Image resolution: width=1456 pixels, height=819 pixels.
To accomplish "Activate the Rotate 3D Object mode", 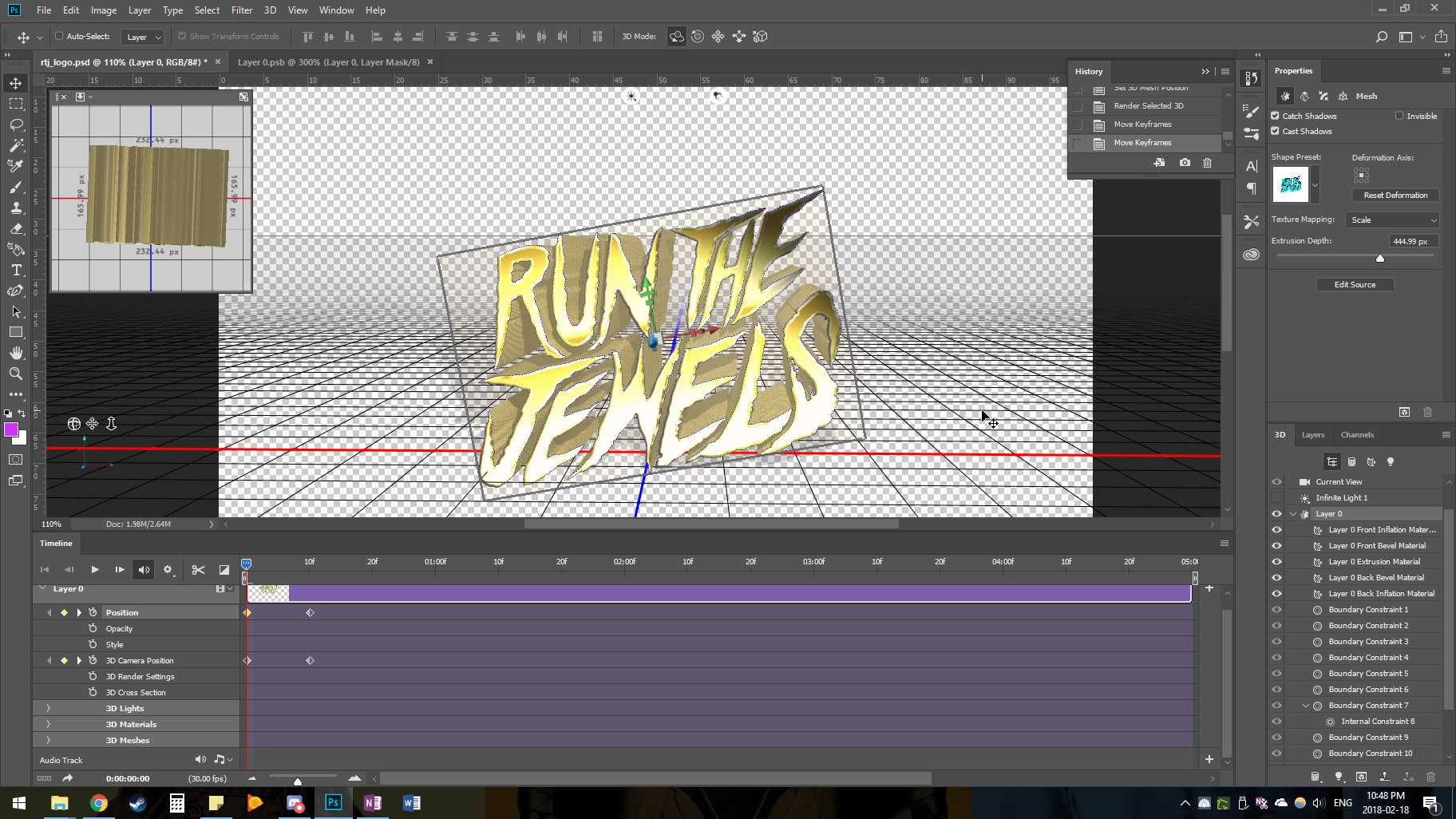I will [x=676, y=36].
